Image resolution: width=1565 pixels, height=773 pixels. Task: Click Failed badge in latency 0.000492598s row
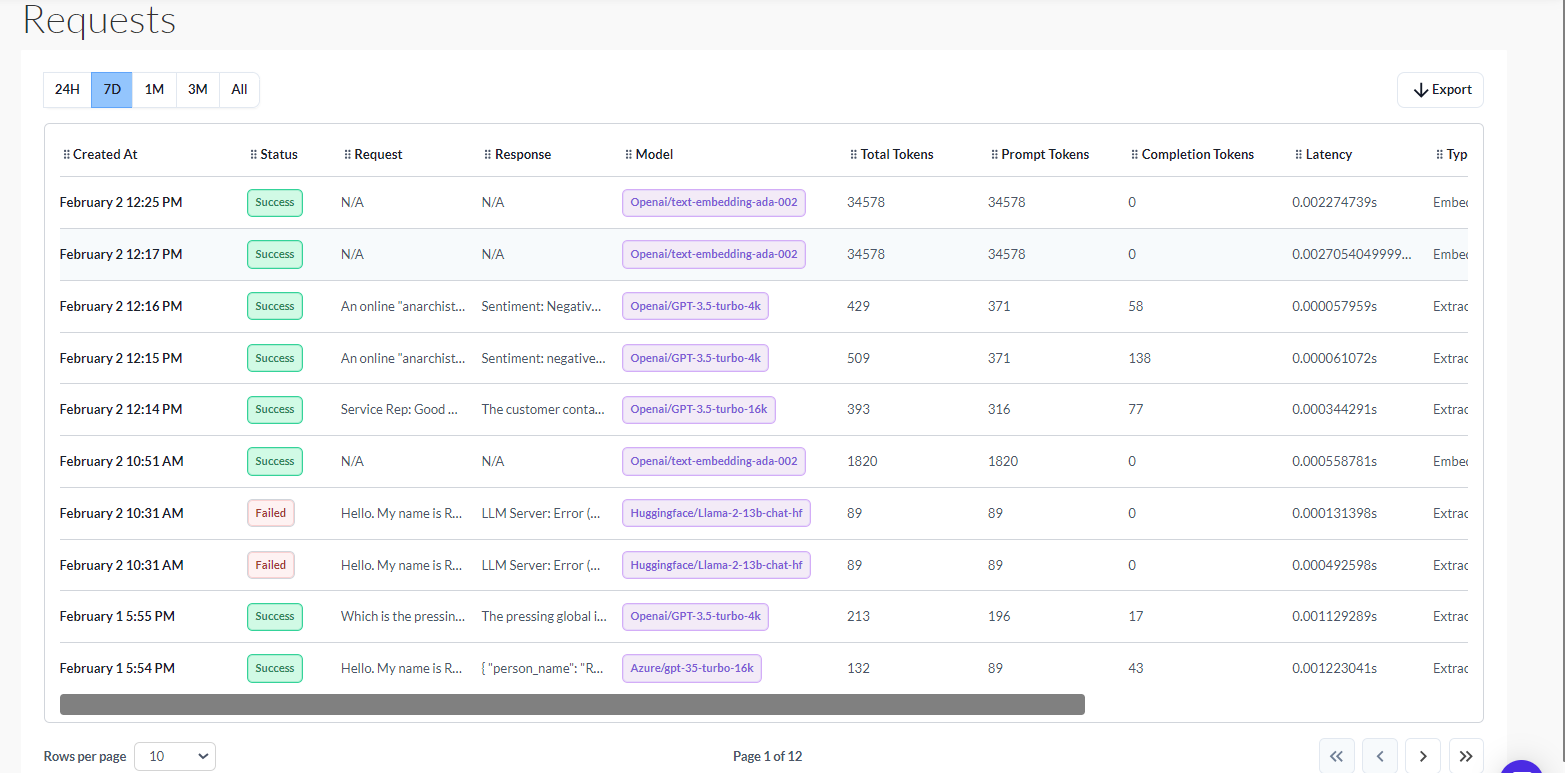[271, 565]
